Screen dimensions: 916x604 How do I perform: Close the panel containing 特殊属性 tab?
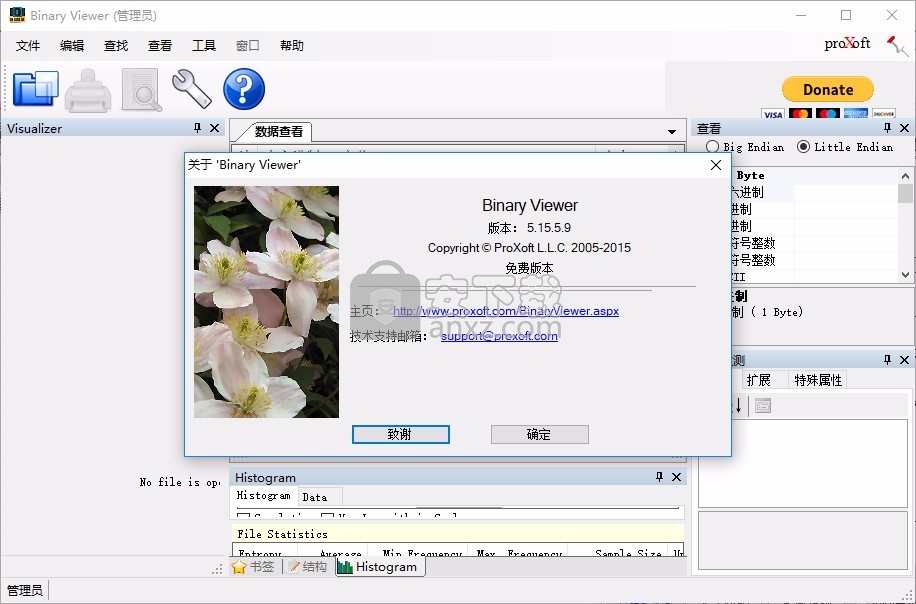pyautogui.click(x=904, y=359)
